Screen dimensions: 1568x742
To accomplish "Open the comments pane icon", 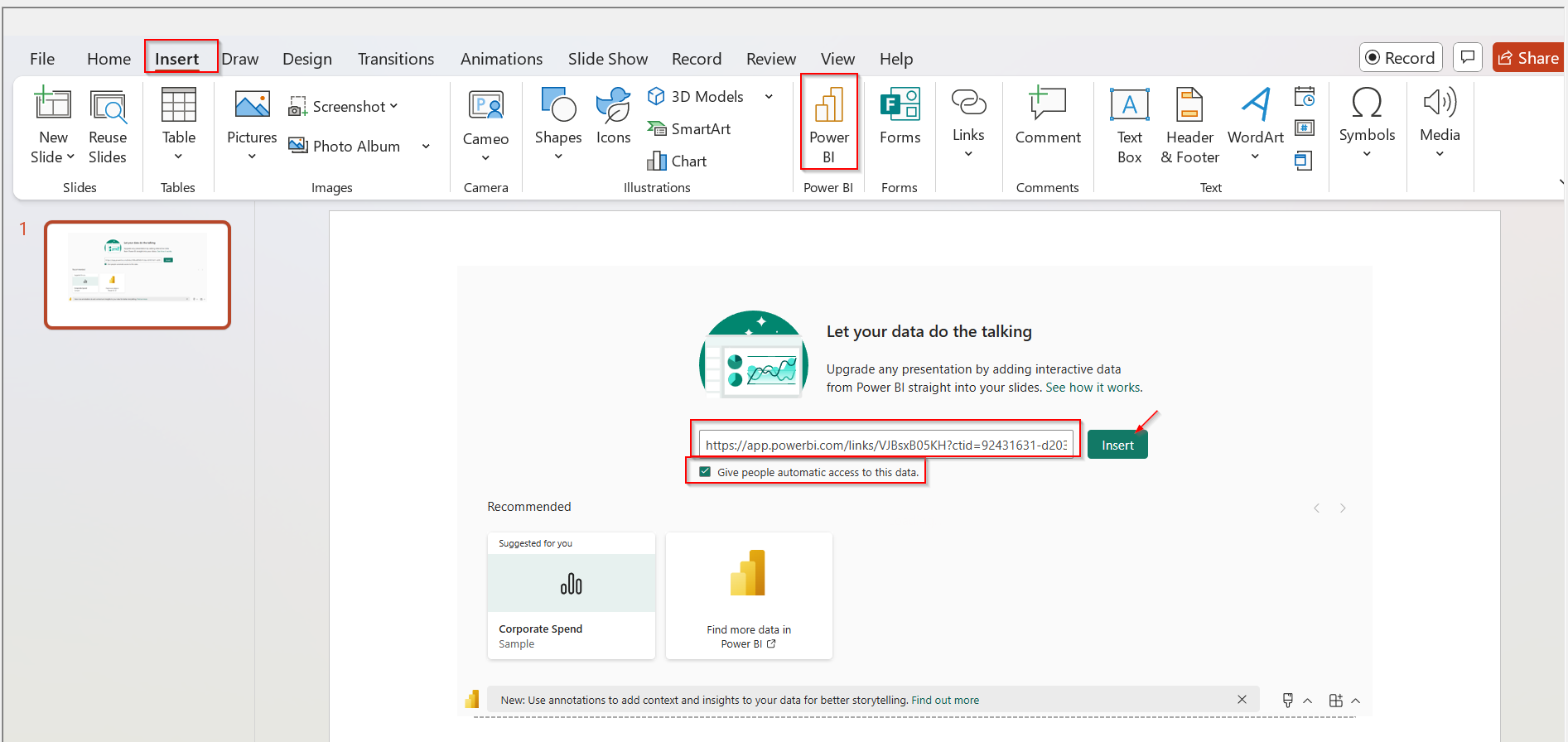I will click(x=1467, y=57).
